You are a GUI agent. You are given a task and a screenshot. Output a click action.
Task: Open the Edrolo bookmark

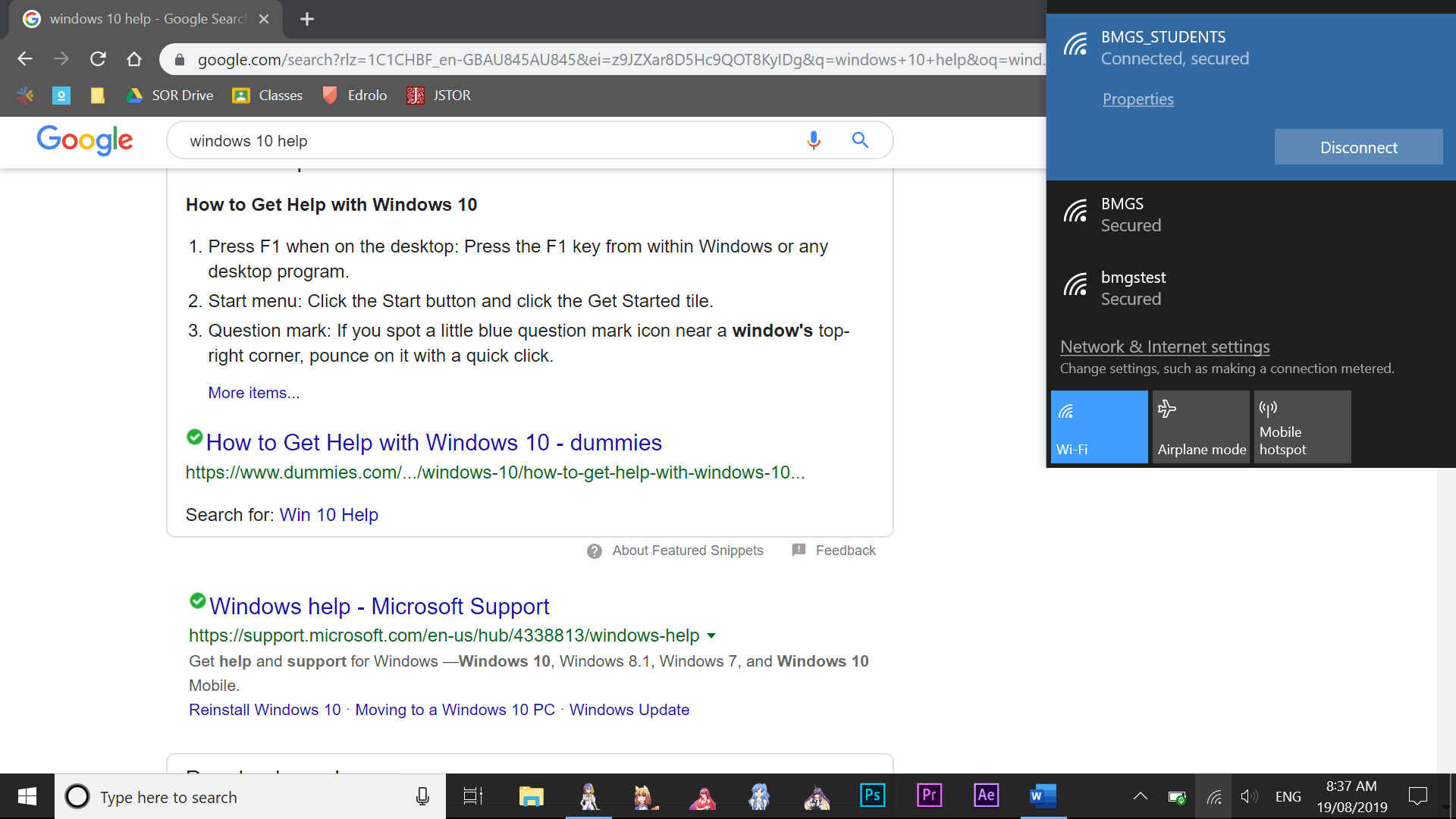pos(354,95)
